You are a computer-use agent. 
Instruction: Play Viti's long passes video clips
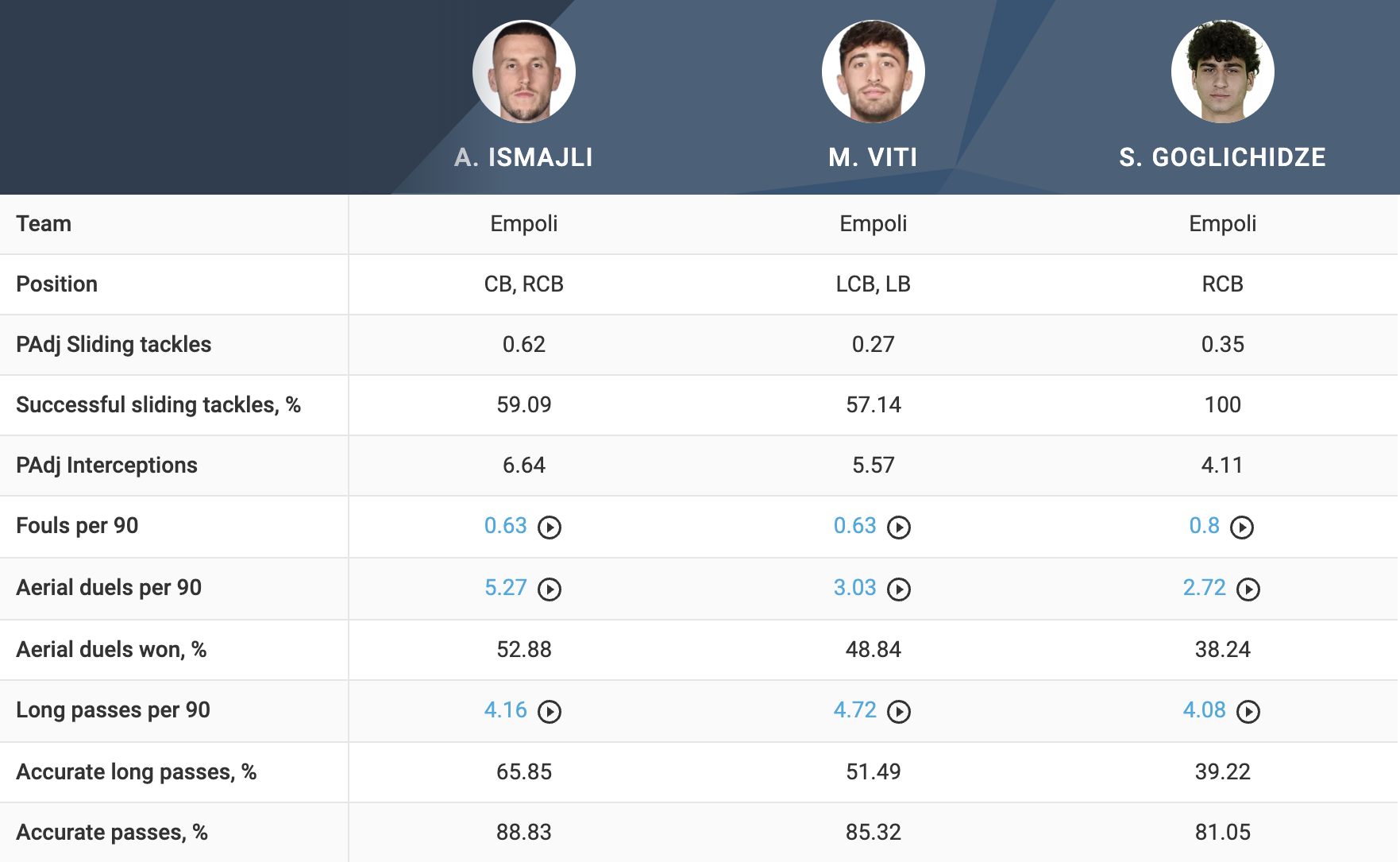pyautogui.click(x=899, y=712)
